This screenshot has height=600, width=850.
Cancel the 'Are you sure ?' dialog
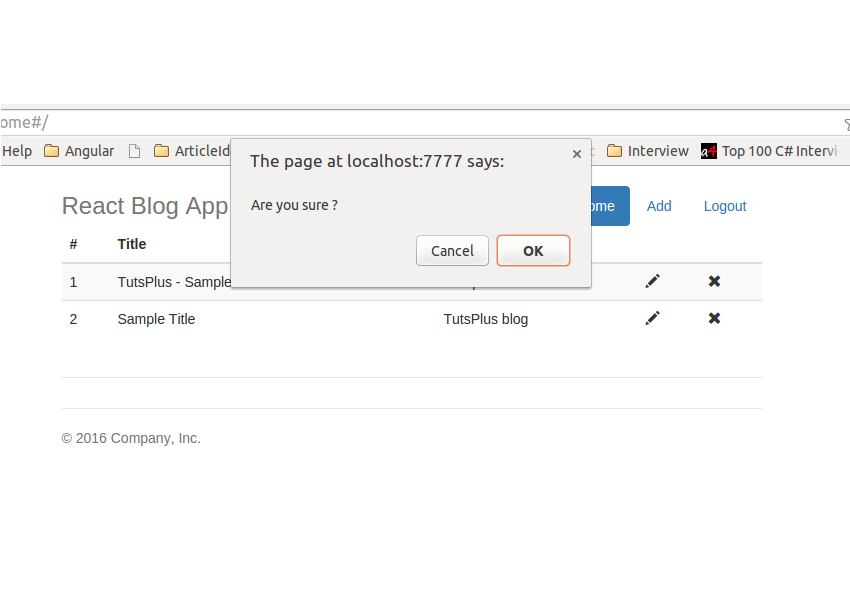click(452, 251)
